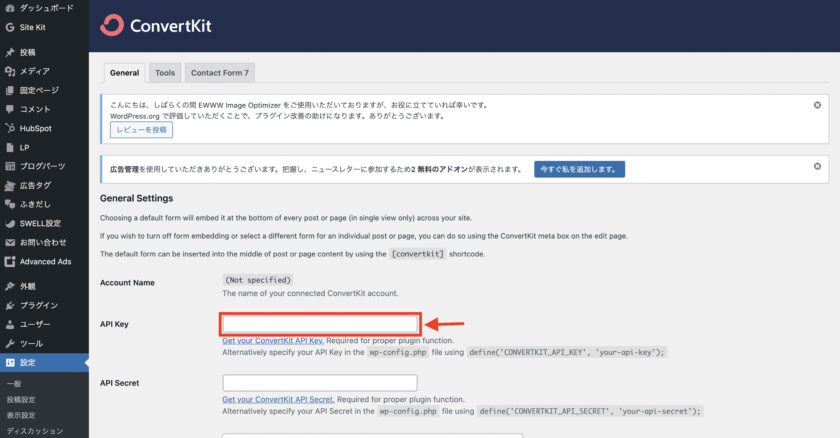The height and width of the screenshot is (438, 840).
Task: Focus the API Key input field
Action: point(320,324)
